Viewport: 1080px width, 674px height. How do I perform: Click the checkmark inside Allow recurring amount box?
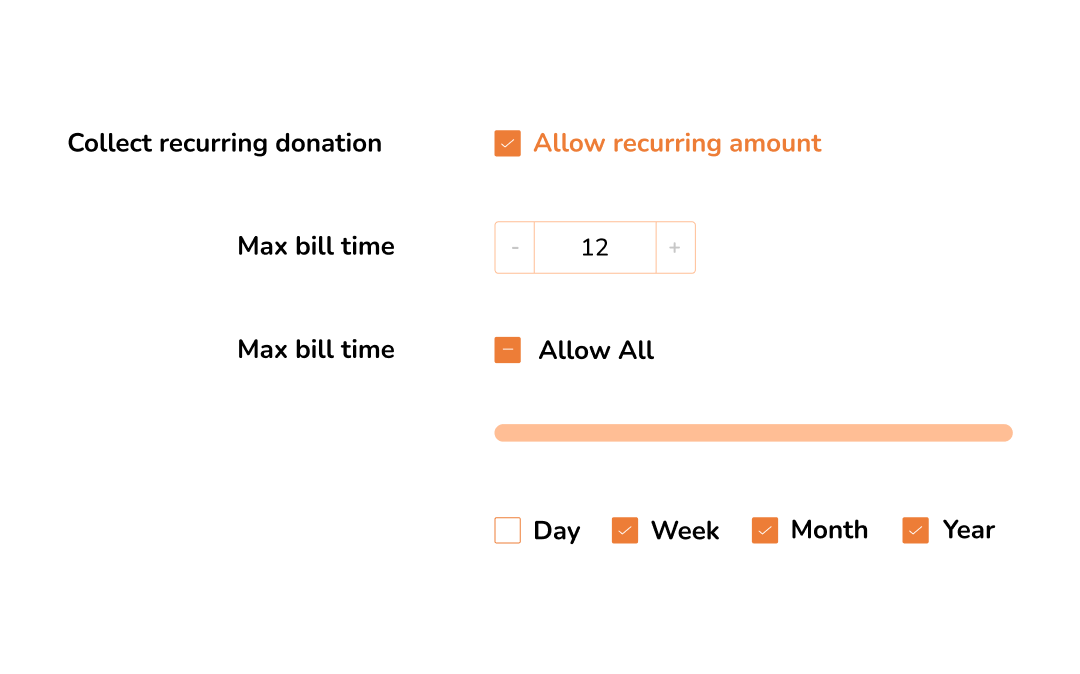(x=507, y=143)
